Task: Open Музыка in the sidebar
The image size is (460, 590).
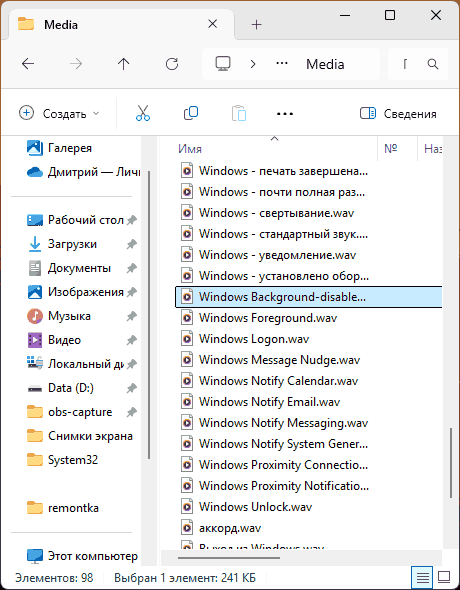Action: tap(59, 316)
